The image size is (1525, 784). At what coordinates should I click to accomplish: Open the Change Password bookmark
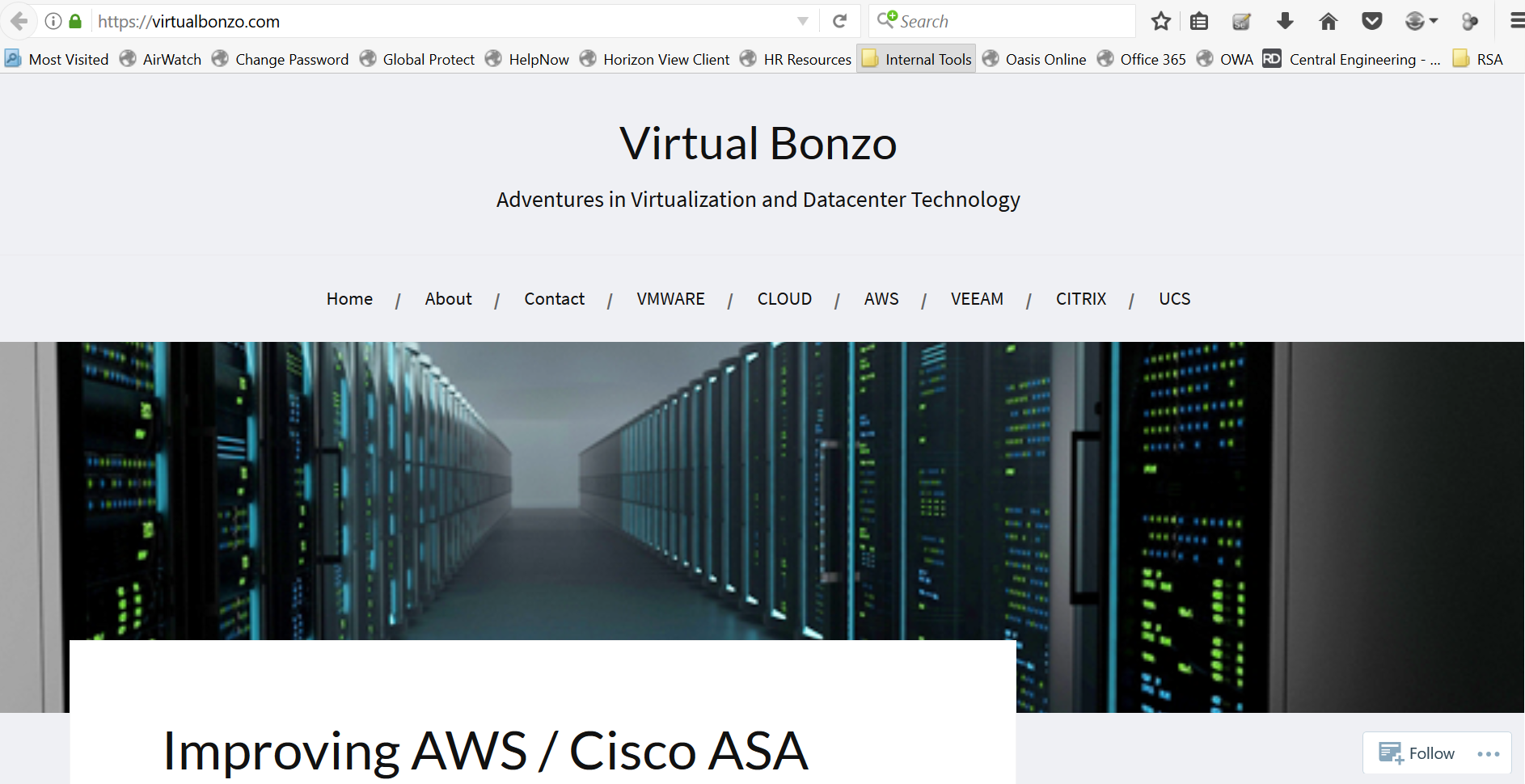(x=280, y=59)
